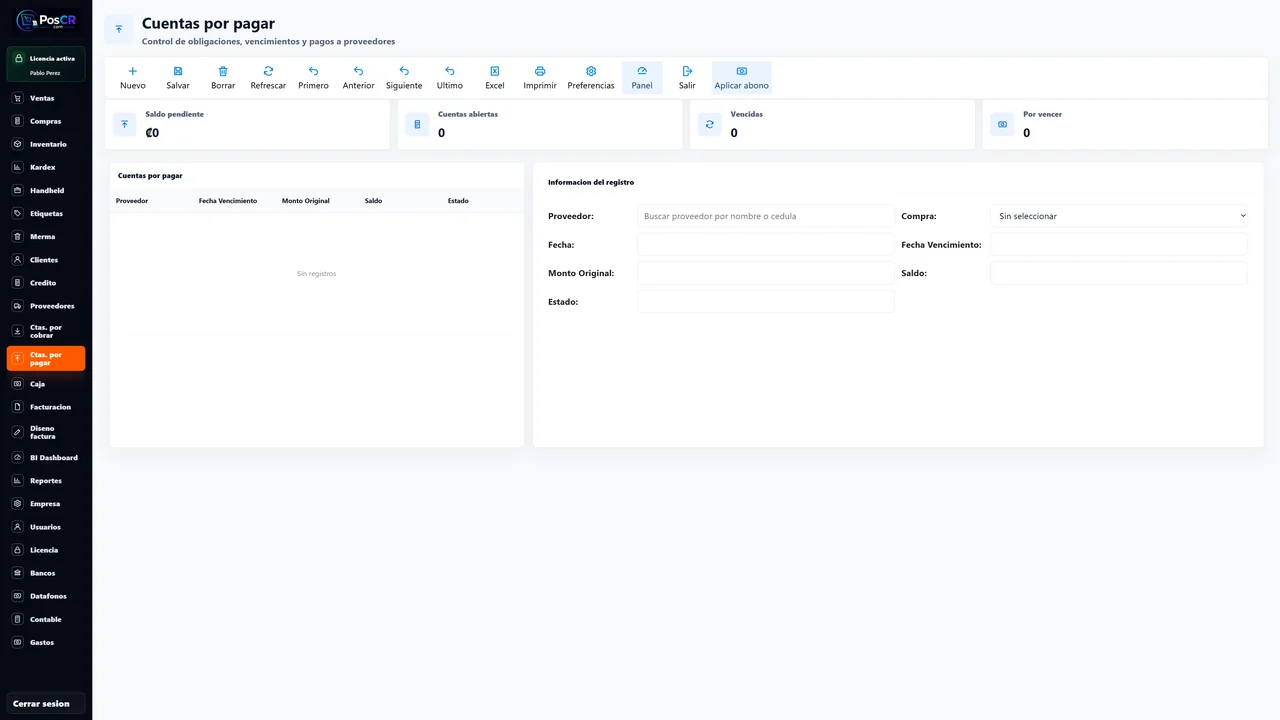The height and width of the screenshot is (720, 1280).
Task: Go to Primero record
Action: (313, 78)
